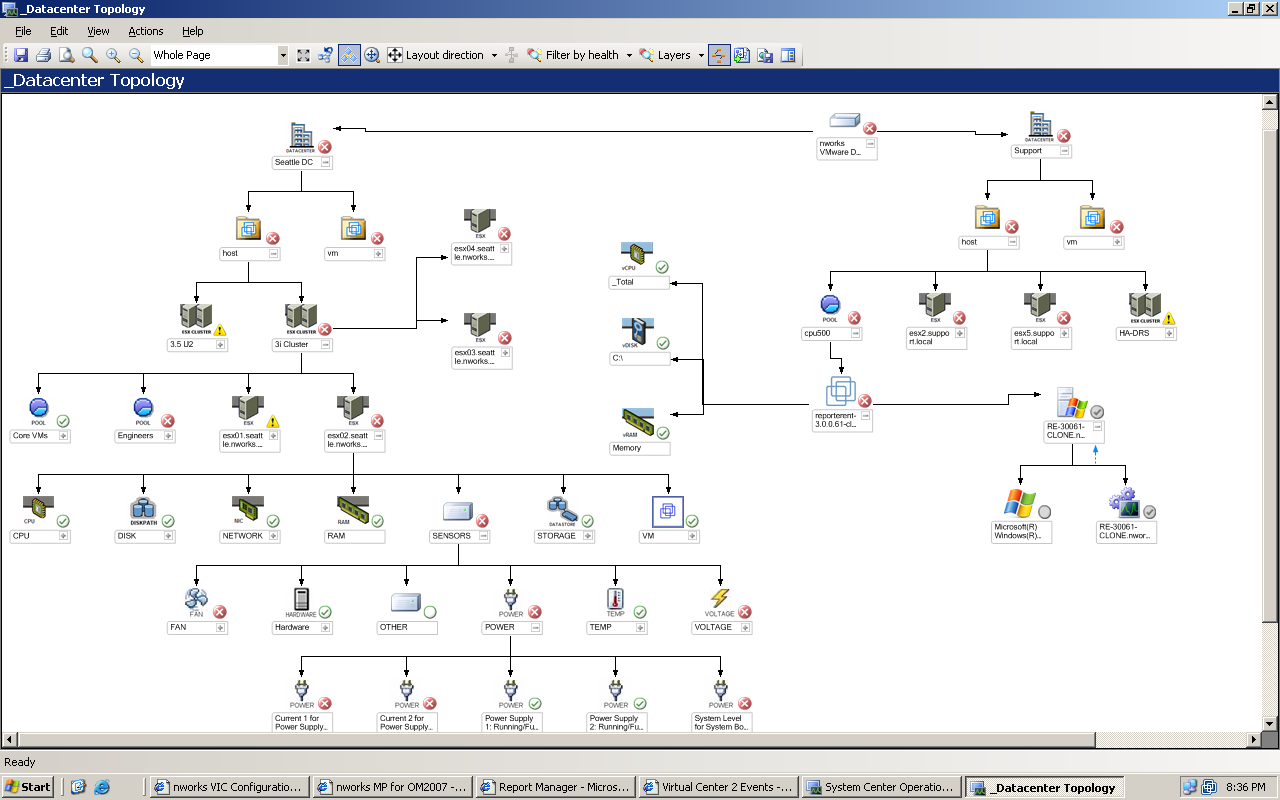Select the cpu500 pool icon
This screenshot has width=1280, height=800.
[830, 309]
